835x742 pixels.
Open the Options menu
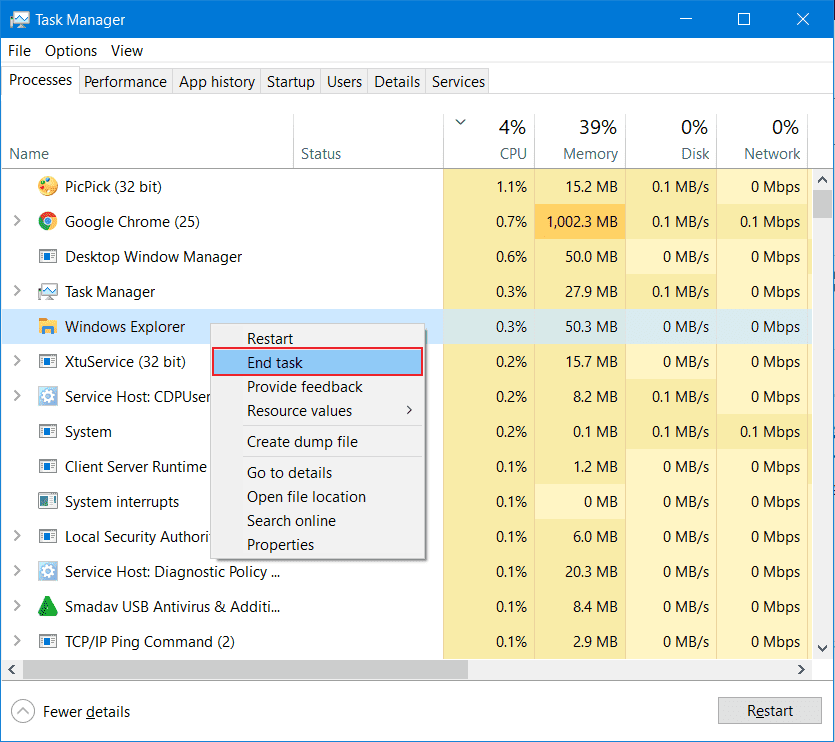tap(71, 51)
